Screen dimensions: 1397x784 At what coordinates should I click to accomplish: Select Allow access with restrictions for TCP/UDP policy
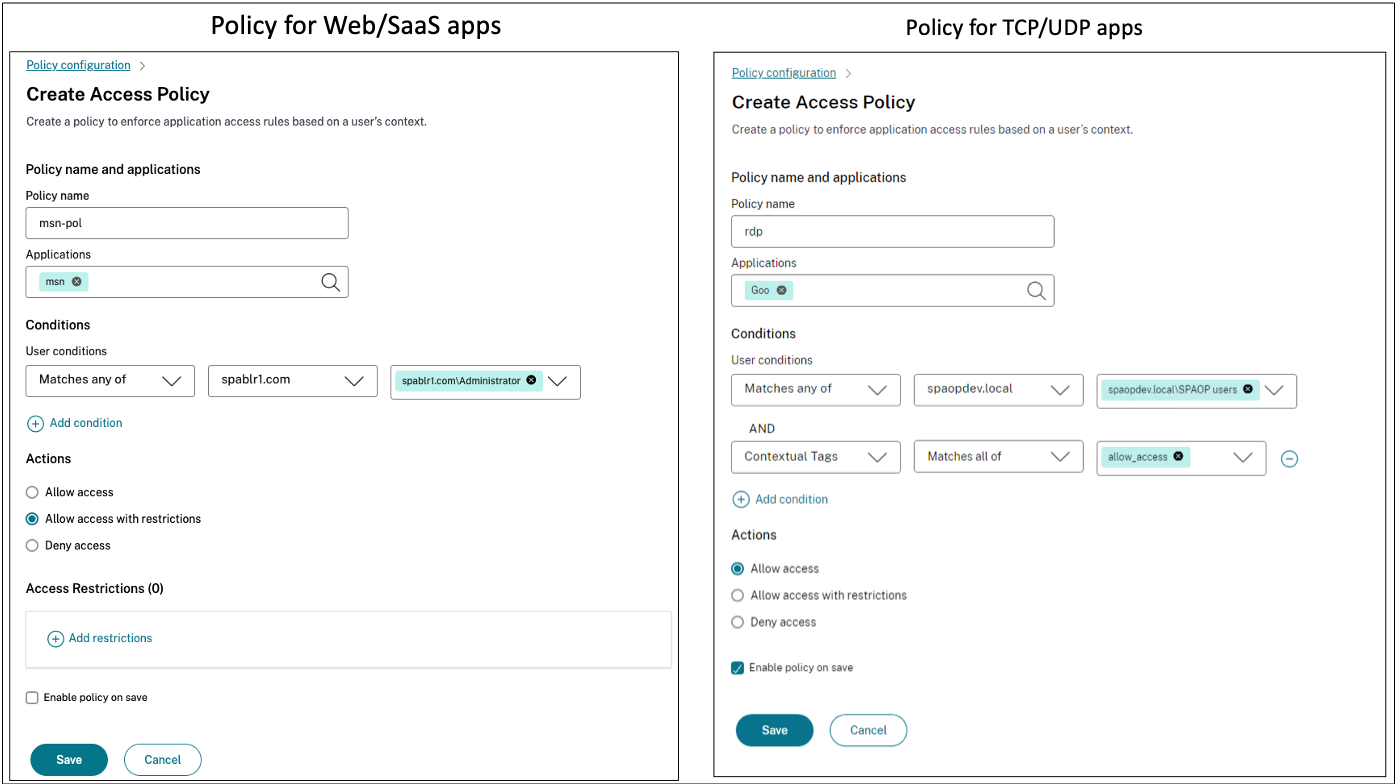(x=738, y=596)
